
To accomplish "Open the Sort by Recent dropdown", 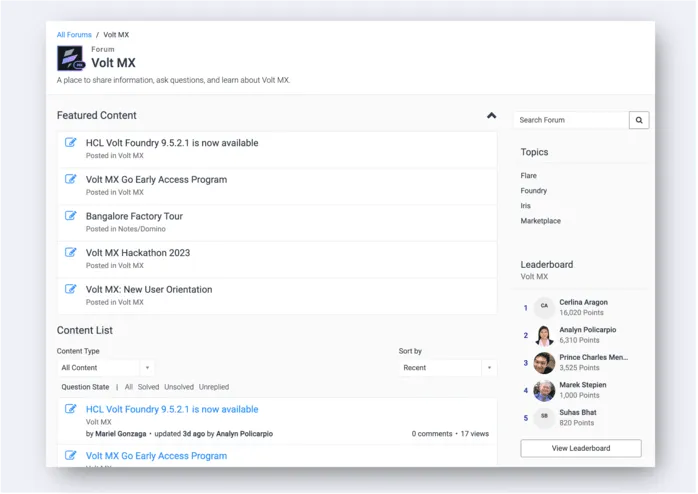I will point(447,368).
